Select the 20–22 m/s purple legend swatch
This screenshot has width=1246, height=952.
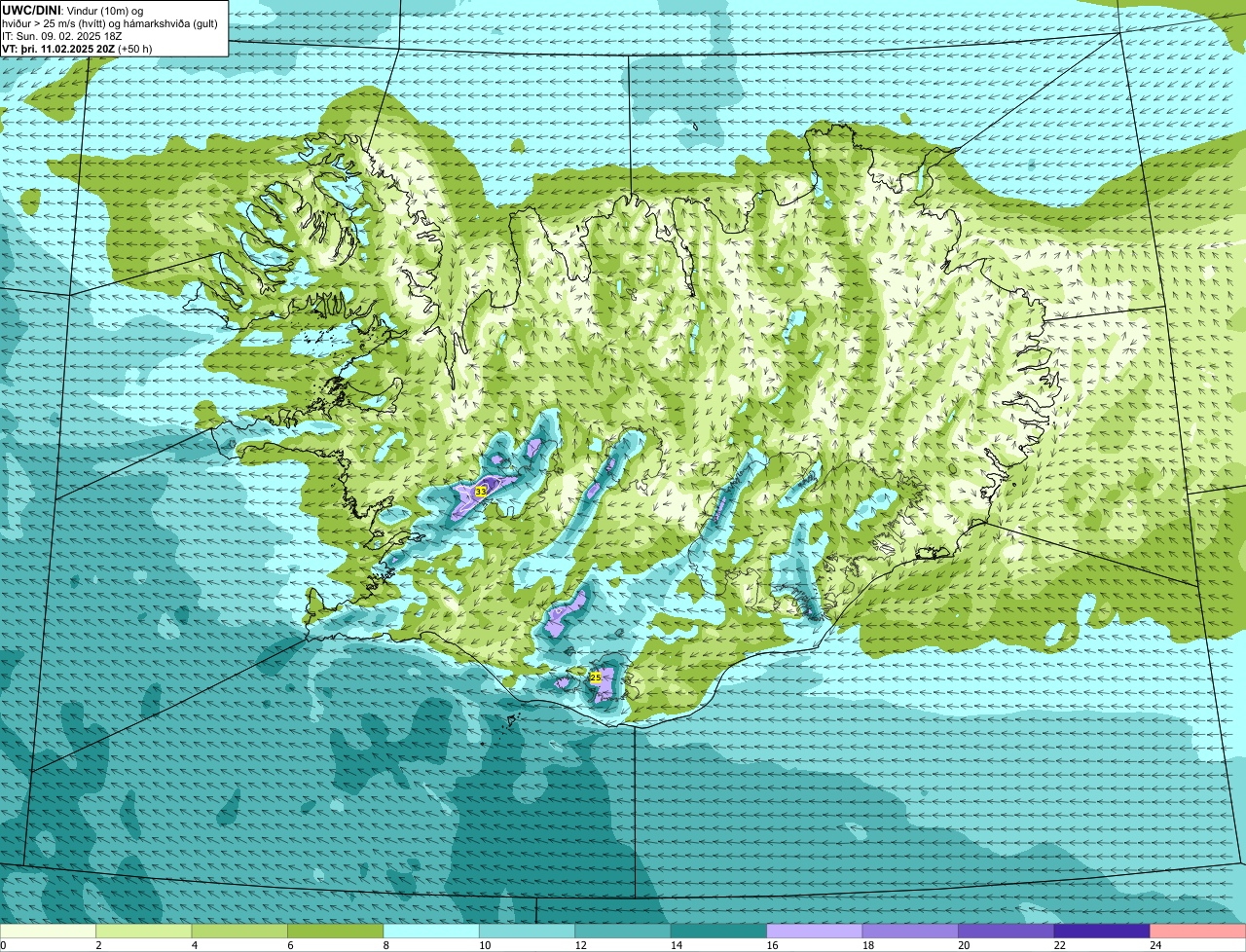tap(1007, 931)
